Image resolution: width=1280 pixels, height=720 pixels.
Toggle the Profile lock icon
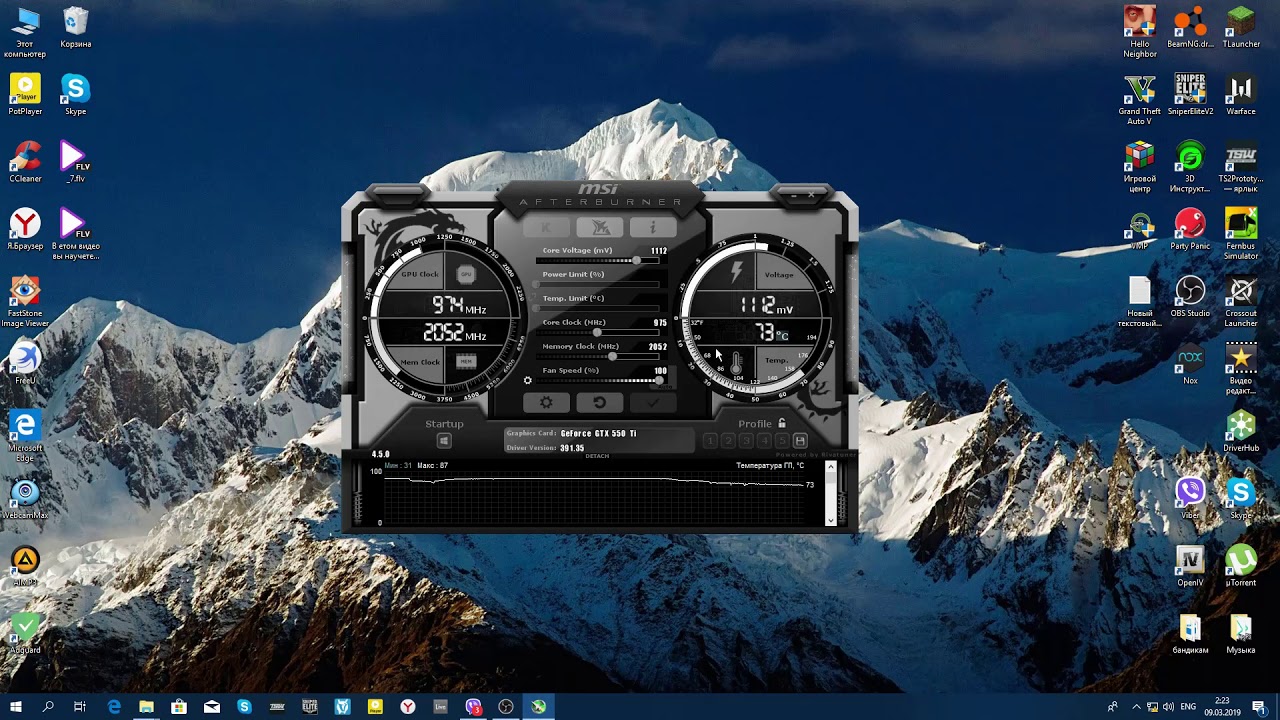(782, 423)
